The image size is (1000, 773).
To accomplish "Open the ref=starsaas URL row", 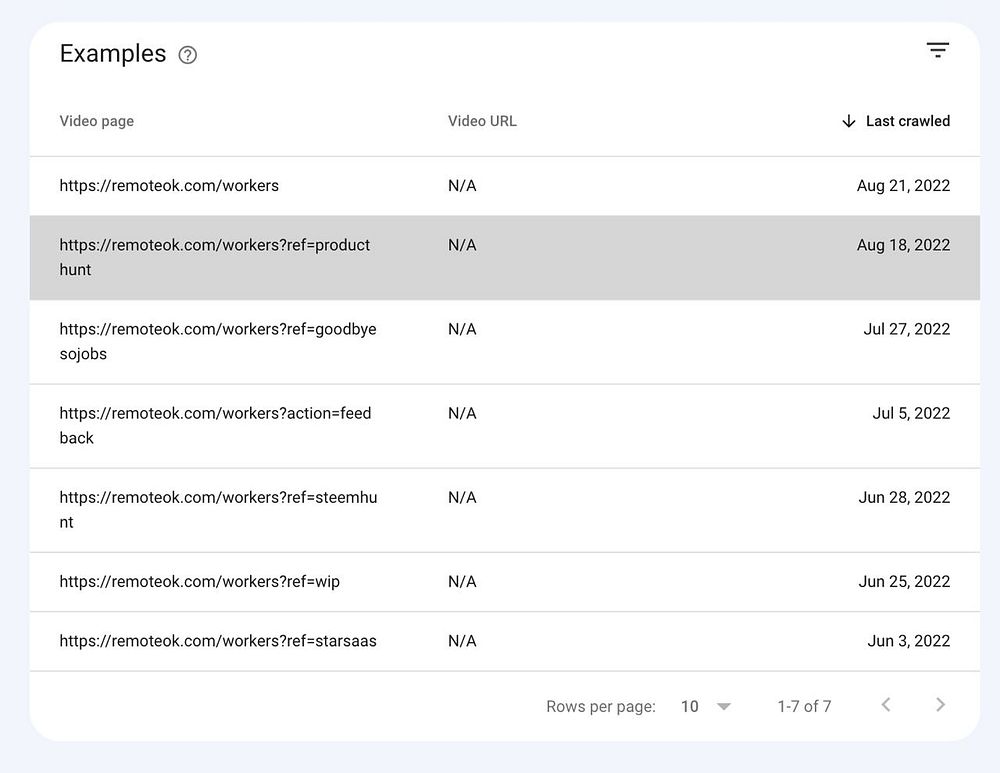I will tap(218, 641).
